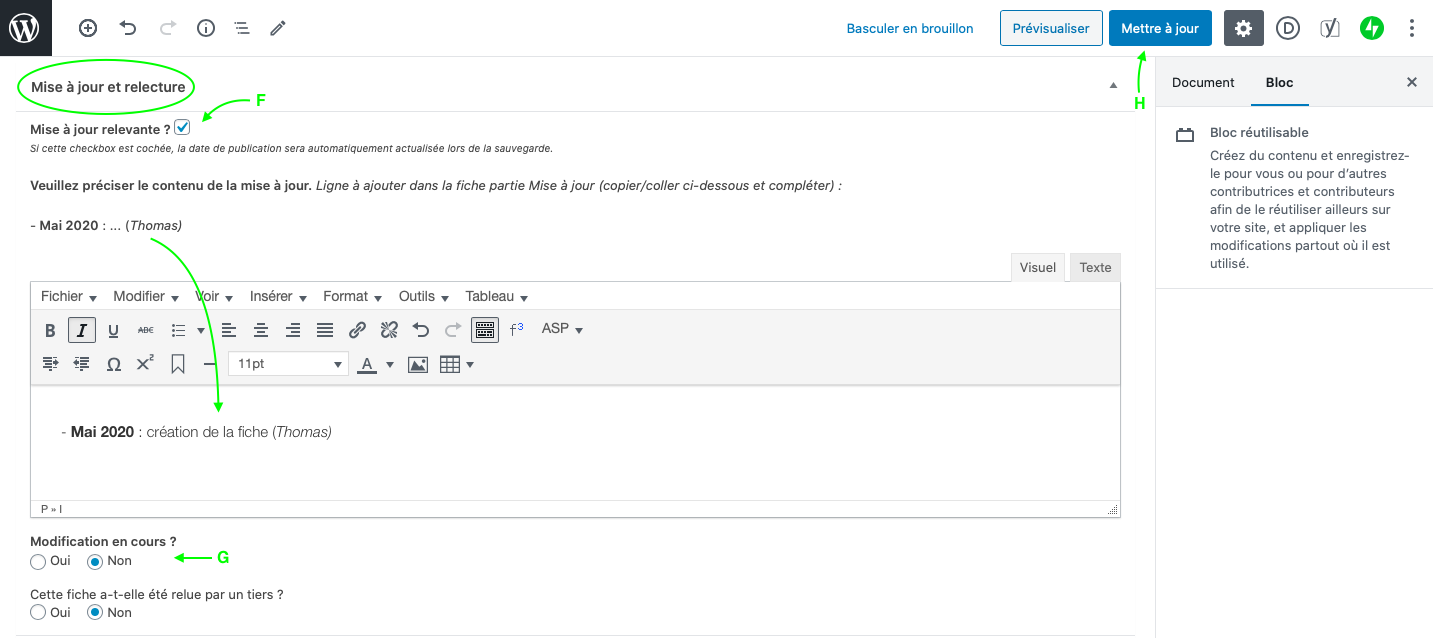Switch to the Visuel editor tab
Image resolution: width=1433 pixels, height=638 pixels.
pyautogui.click(x=1038, y=267)
